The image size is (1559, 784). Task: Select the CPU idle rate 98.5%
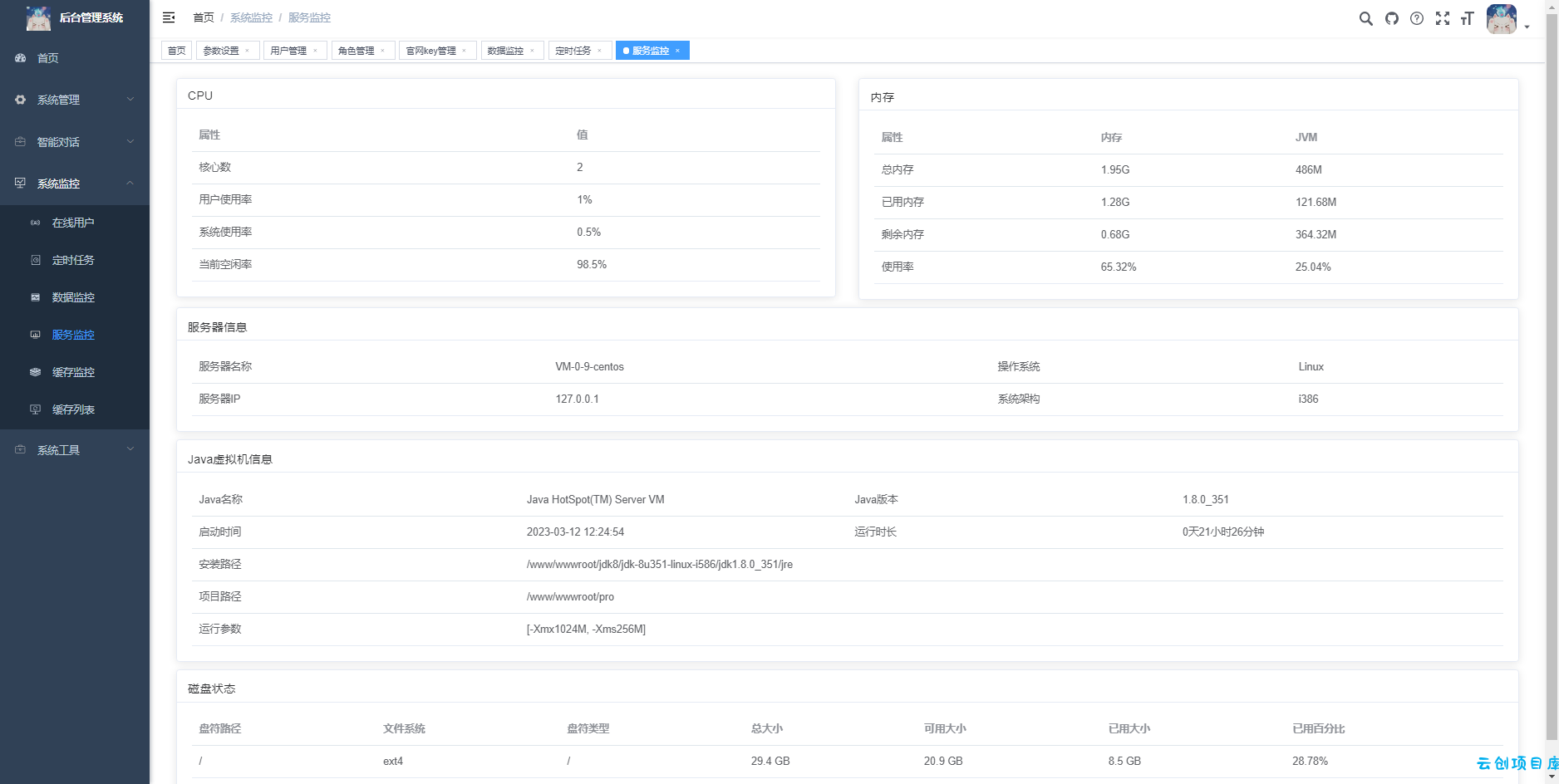[x=592, y=264]
